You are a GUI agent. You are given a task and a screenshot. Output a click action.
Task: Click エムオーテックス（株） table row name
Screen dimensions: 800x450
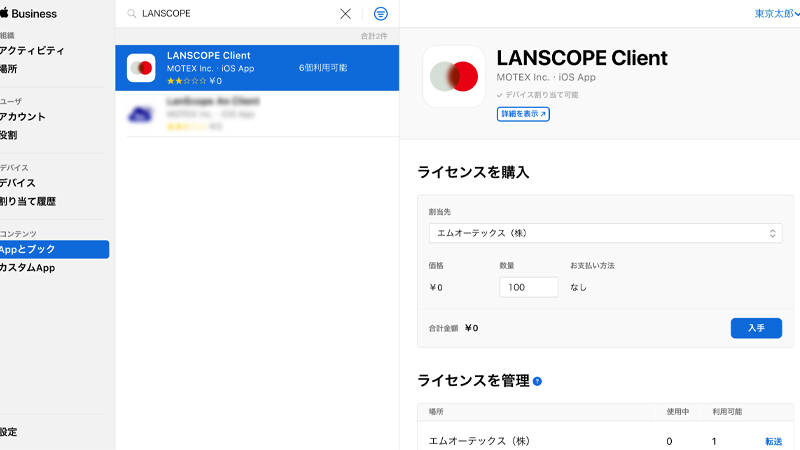coord(479,441)
